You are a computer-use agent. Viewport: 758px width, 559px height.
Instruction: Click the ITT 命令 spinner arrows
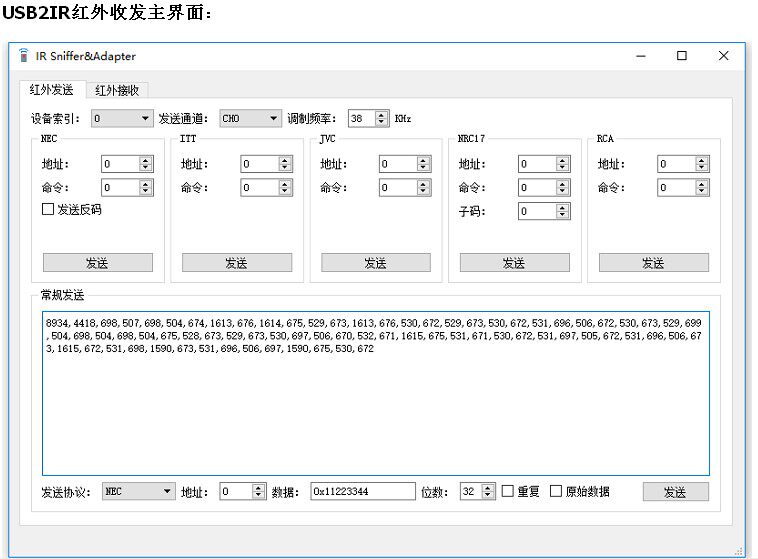tap(285, 188)
